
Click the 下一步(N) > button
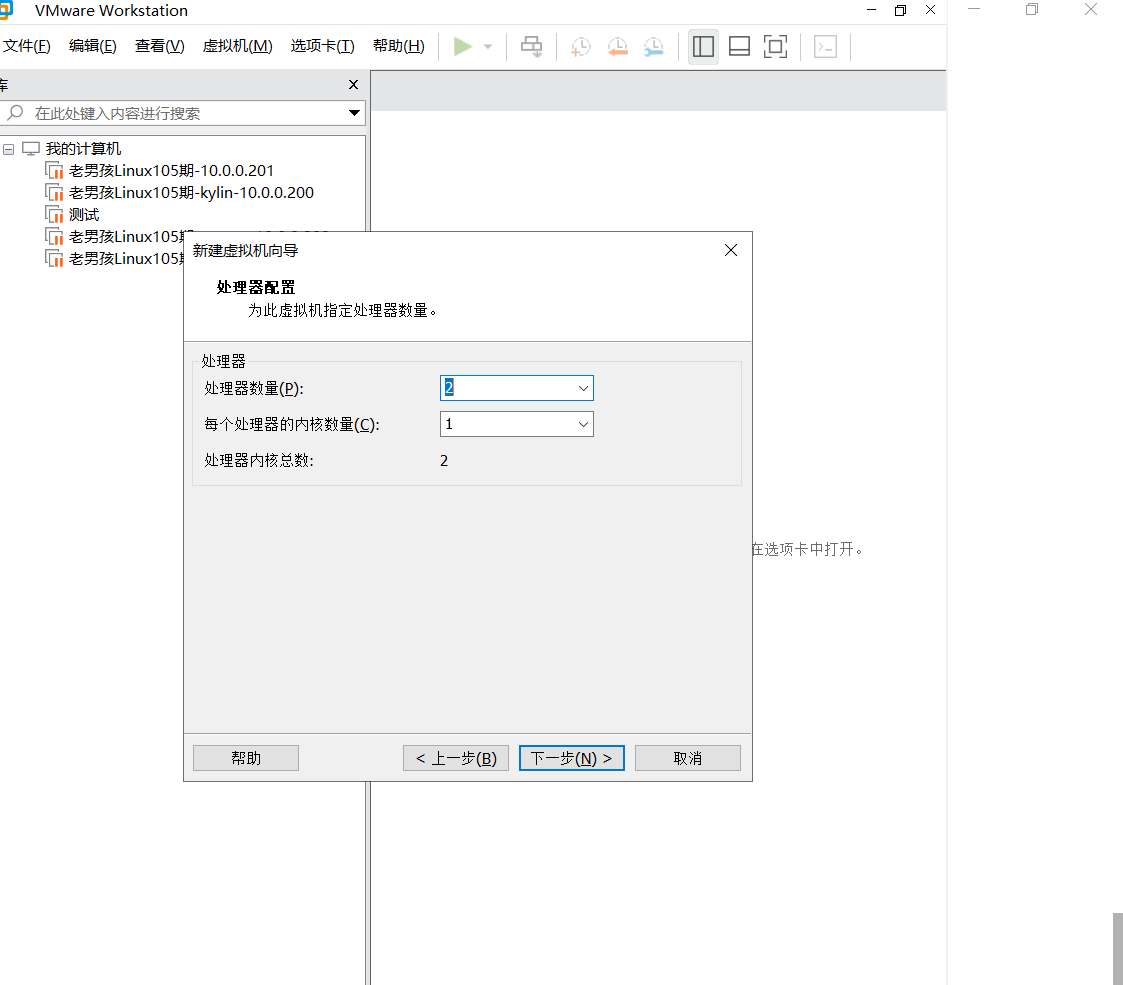pos(572,758)
